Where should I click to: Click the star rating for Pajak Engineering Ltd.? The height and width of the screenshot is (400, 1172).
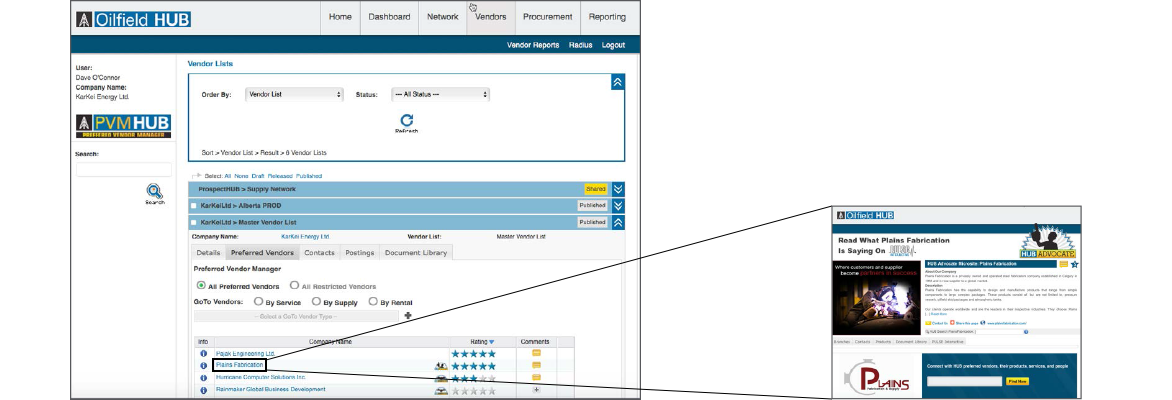[x=473, y=354]
